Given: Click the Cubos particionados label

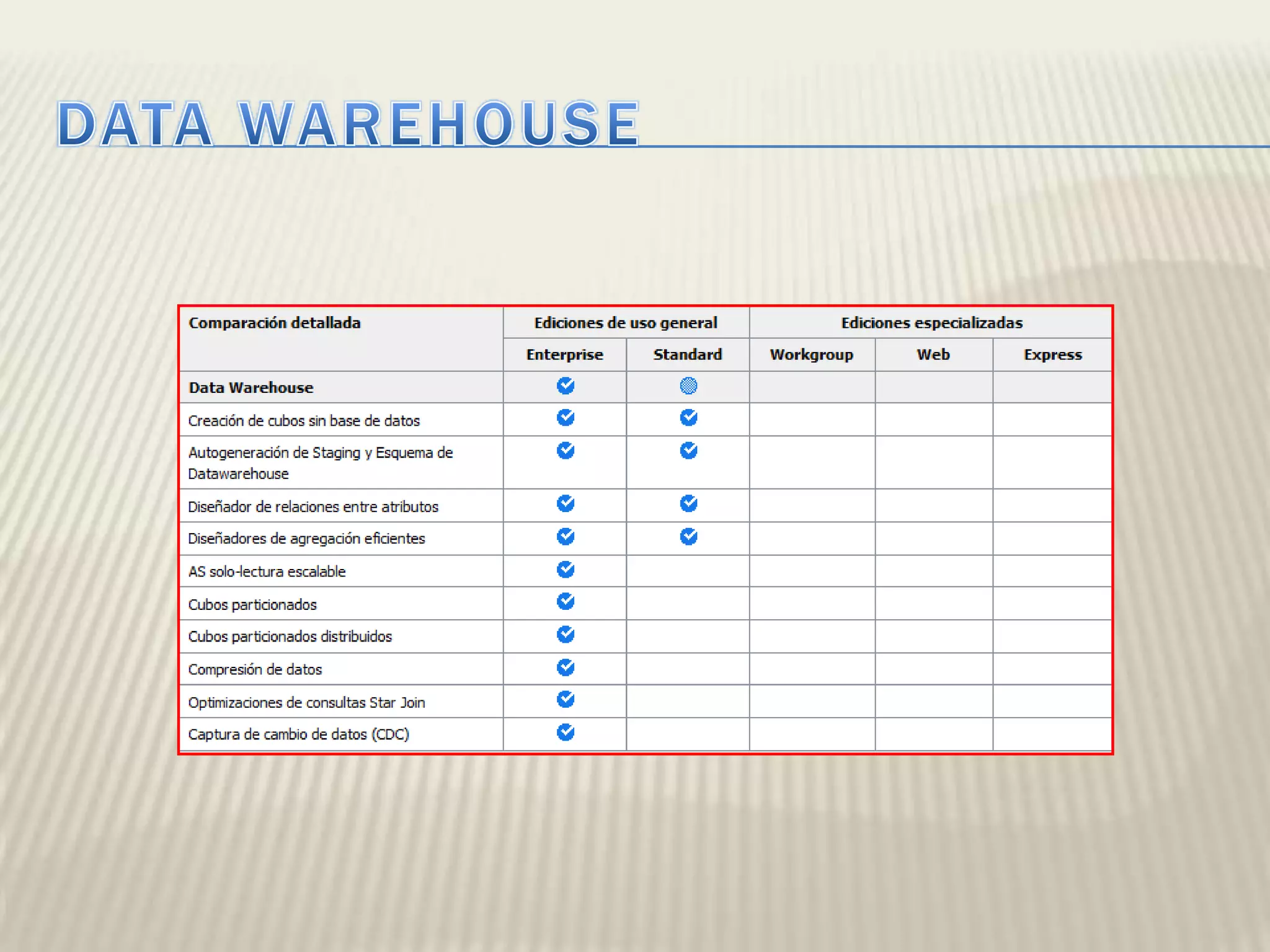Looking at the screenshot, I should tap(252, 605).
